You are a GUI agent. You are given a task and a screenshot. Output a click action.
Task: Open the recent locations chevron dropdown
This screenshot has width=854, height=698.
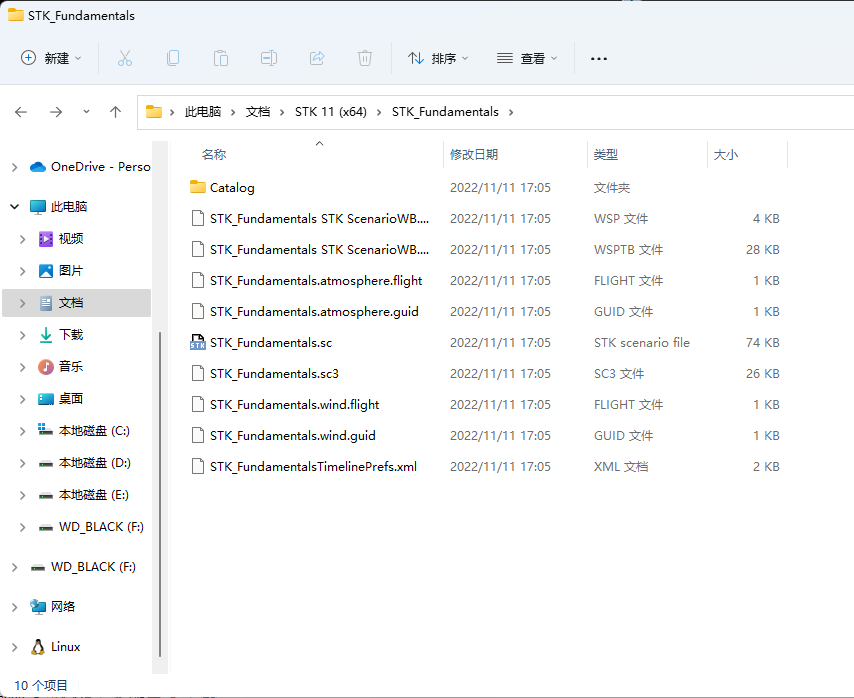(x=86, y=112)
